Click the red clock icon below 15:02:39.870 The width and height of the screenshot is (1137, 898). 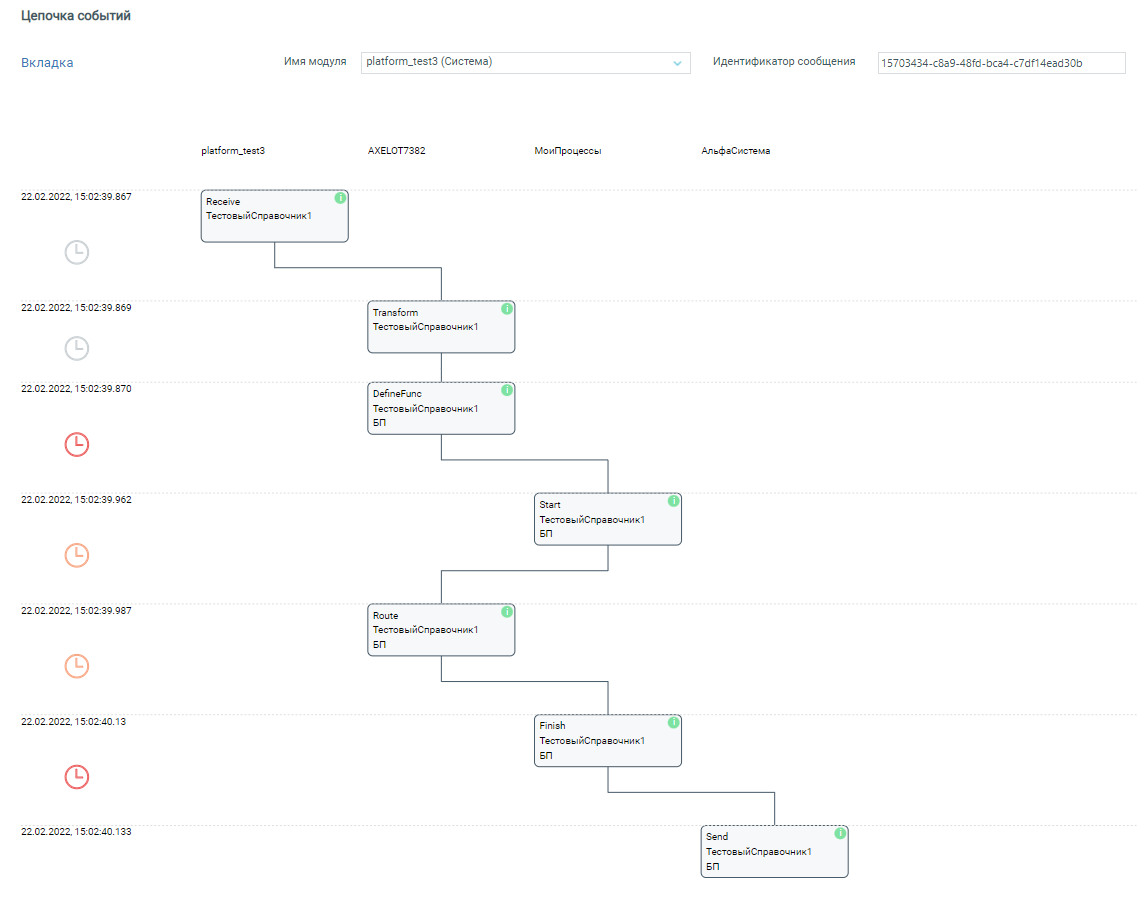[x=77, y=444]
